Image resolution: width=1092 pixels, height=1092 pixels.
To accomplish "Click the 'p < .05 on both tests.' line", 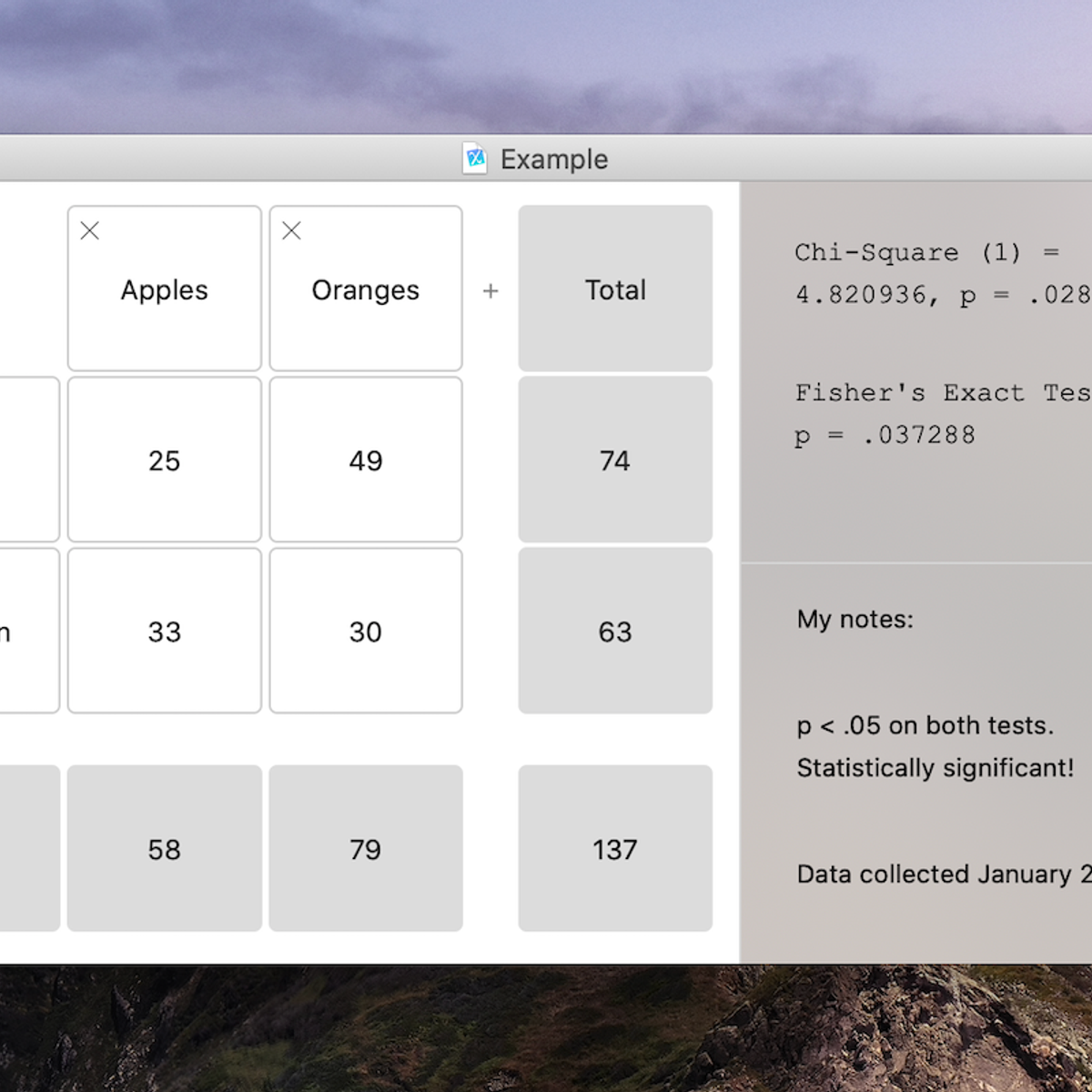I will (x=925, y=725).
